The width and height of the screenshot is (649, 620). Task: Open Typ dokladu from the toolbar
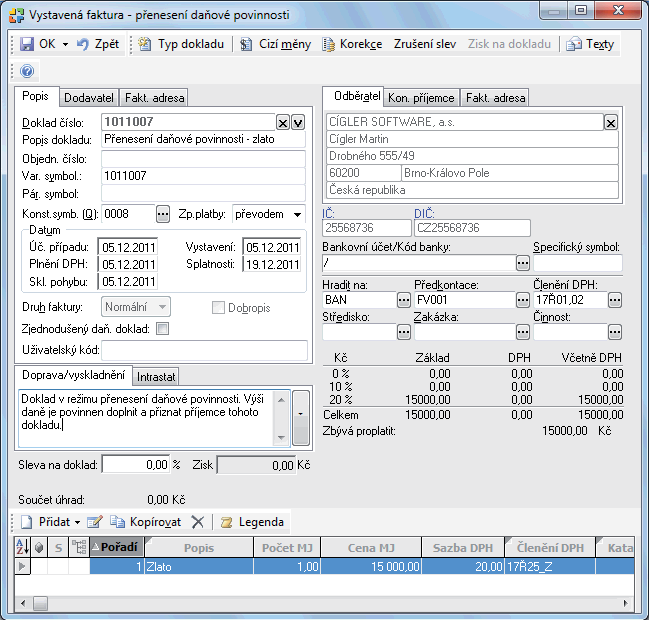coord(182,45)
